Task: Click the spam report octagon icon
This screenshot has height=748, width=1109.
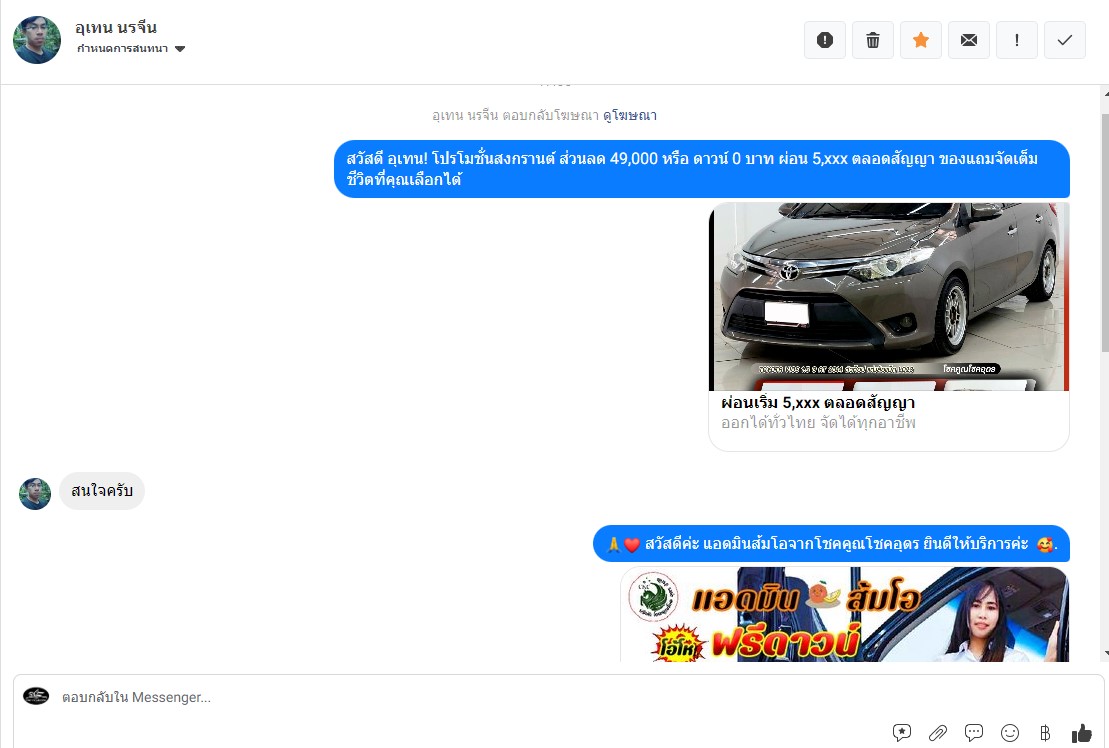Action: [825, 40]
